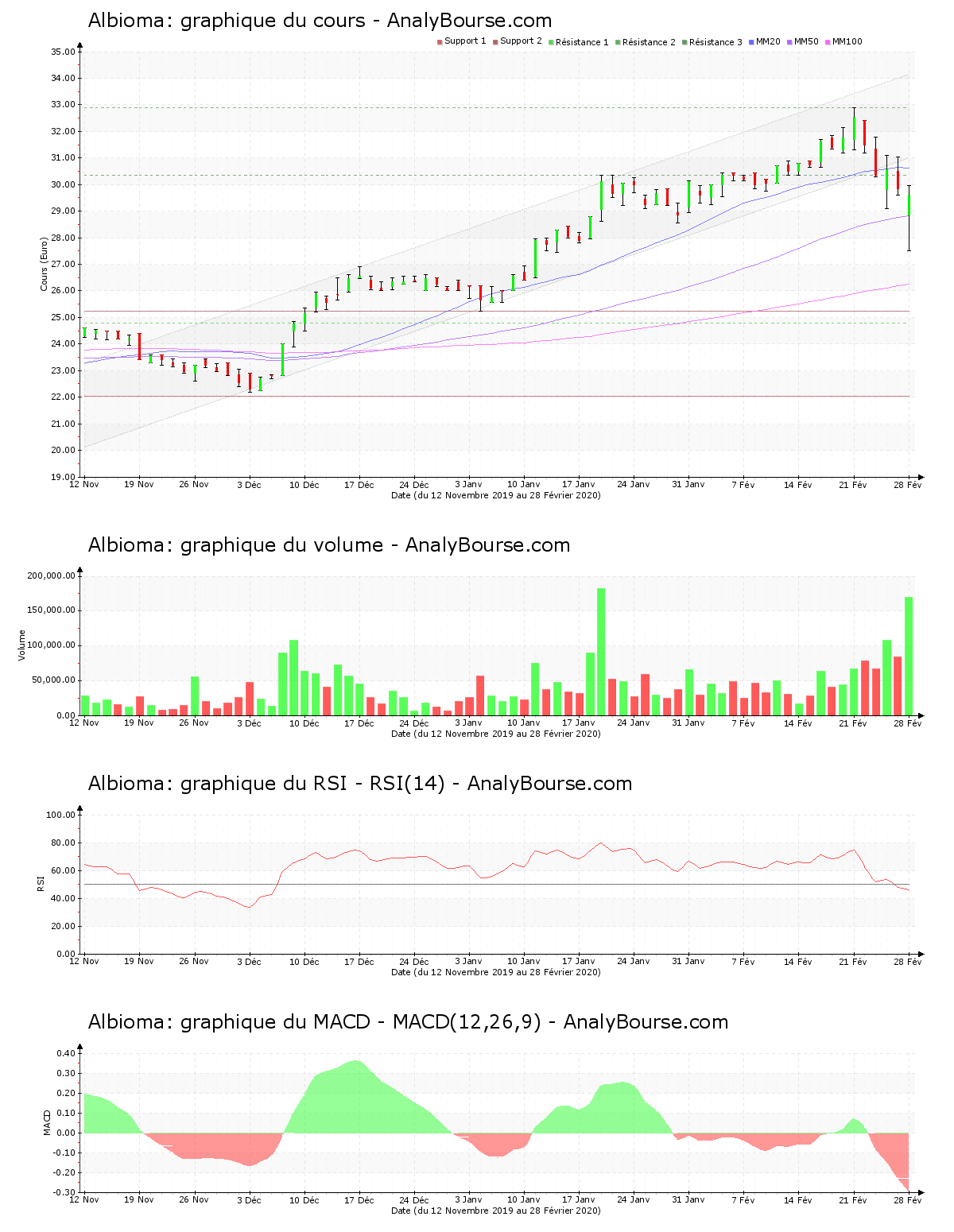Click the date range caption below MACD chart

pyautogui.click(x=496, y=1211)
